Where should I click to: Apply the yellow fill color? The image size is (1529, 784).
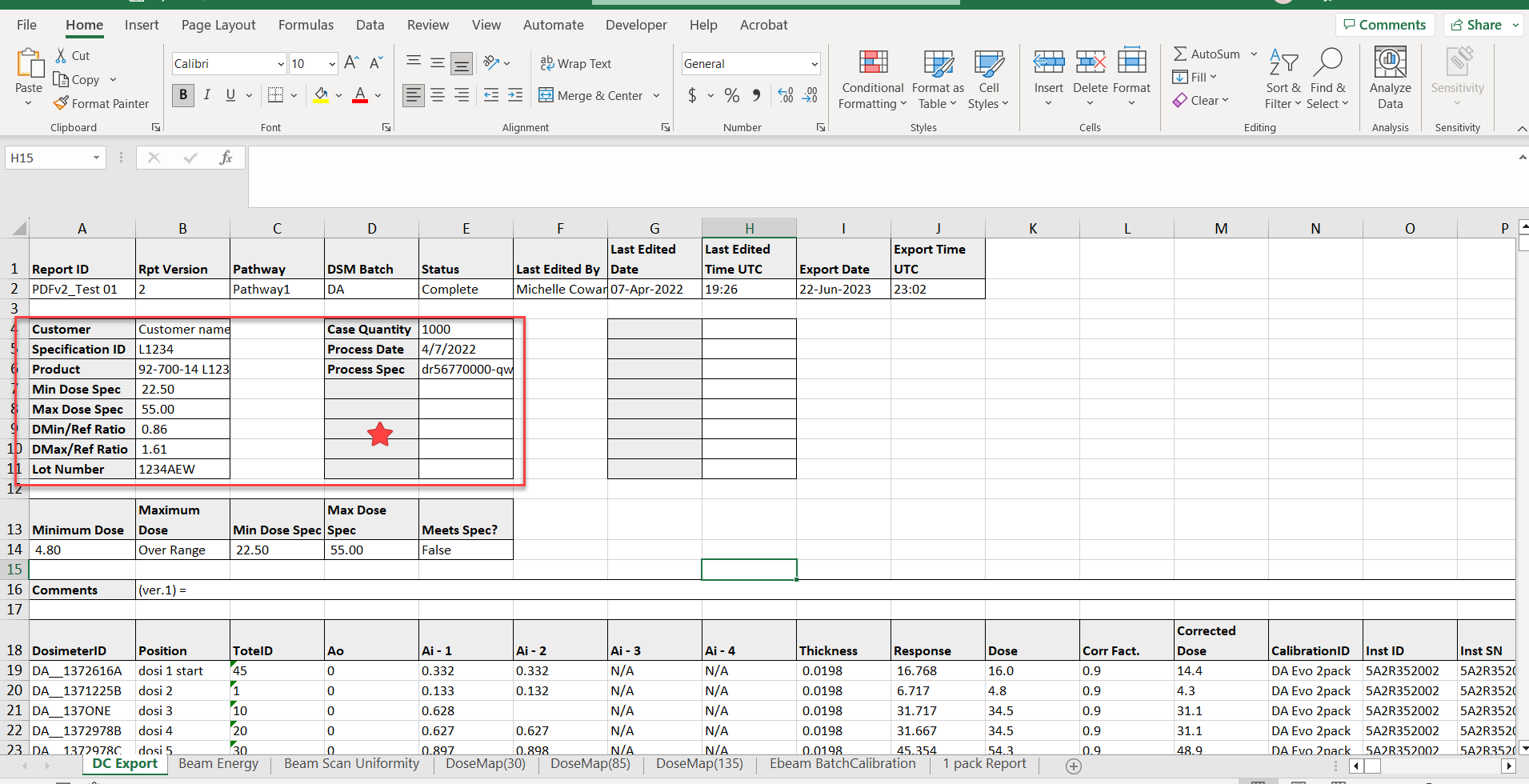coord(321,95)
